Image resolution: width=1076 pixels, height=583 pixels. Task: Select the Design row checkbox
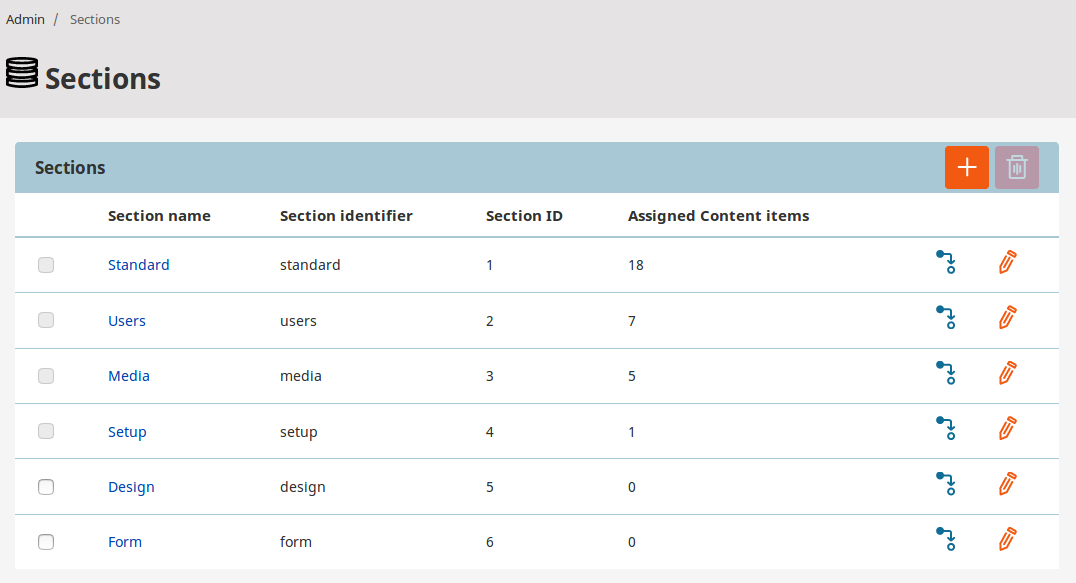coord(45,486)
